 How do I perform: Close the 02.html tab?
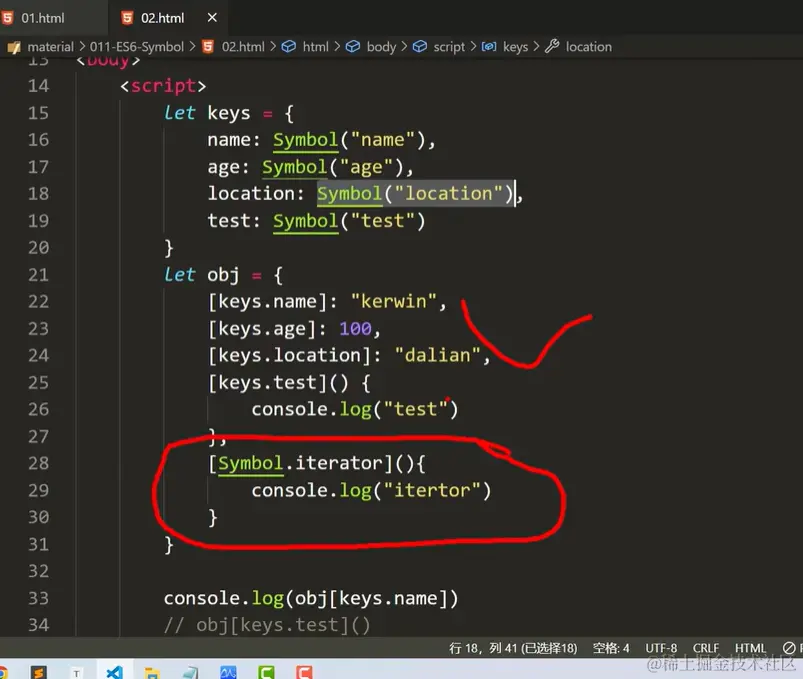point(212,17)
